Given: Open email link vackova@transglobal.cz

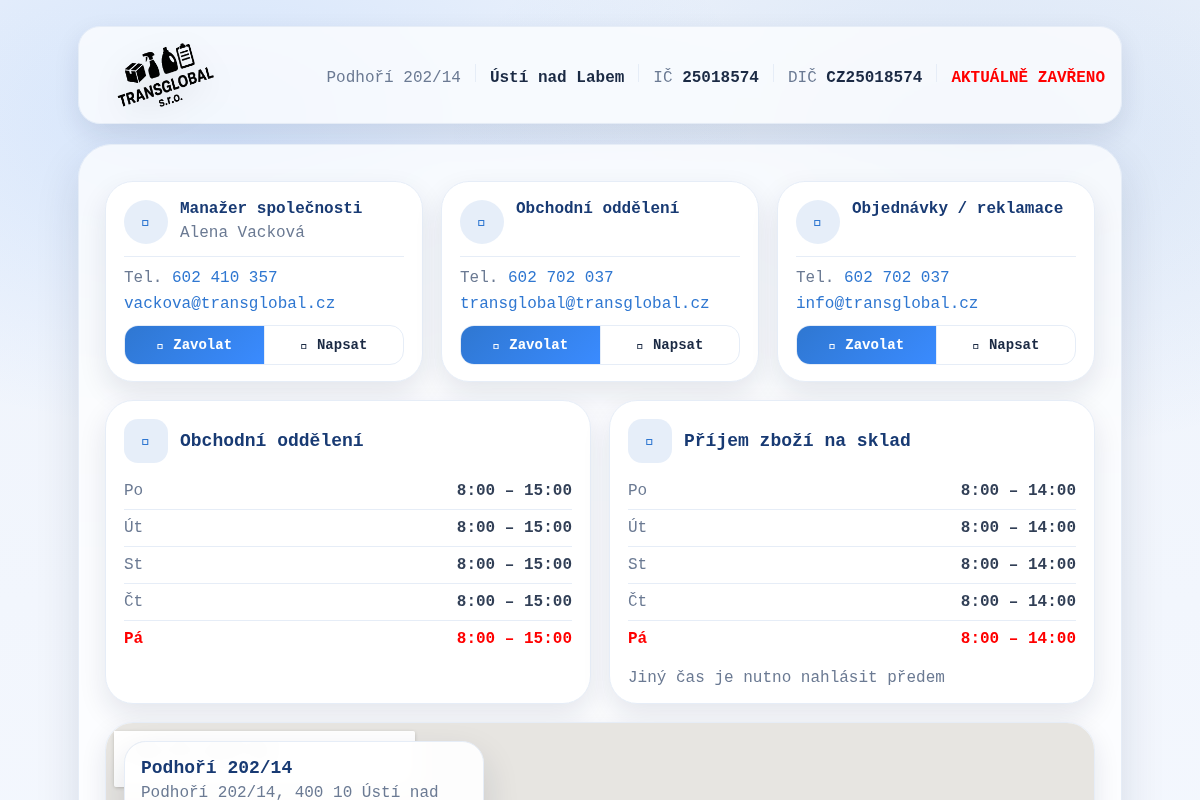Looking at the screenshot, I should point(230,303).
